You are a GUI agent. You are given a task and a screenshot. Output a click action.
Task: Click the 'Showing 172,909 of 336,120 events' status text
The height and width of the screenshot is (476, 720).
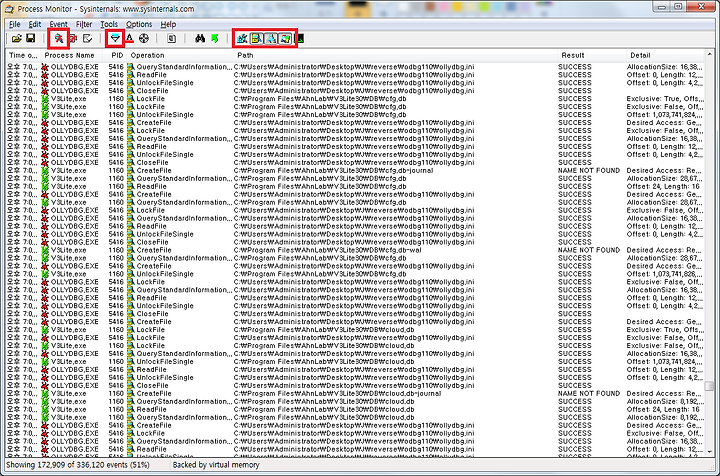pyautogui.click(x=78, y=465)
